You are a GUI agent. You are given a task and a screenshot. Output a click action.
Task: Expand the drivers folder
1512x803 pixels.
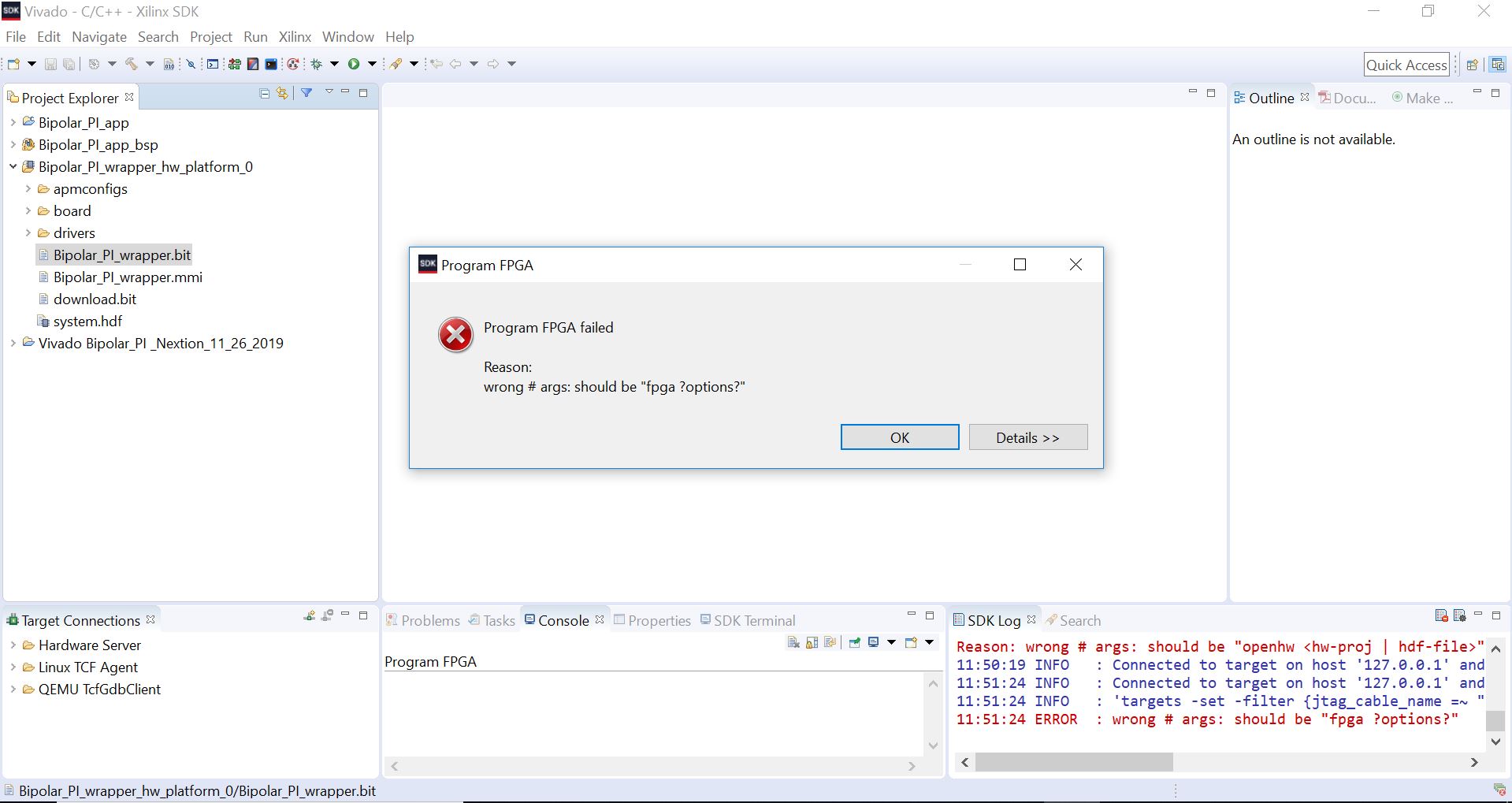28,232
